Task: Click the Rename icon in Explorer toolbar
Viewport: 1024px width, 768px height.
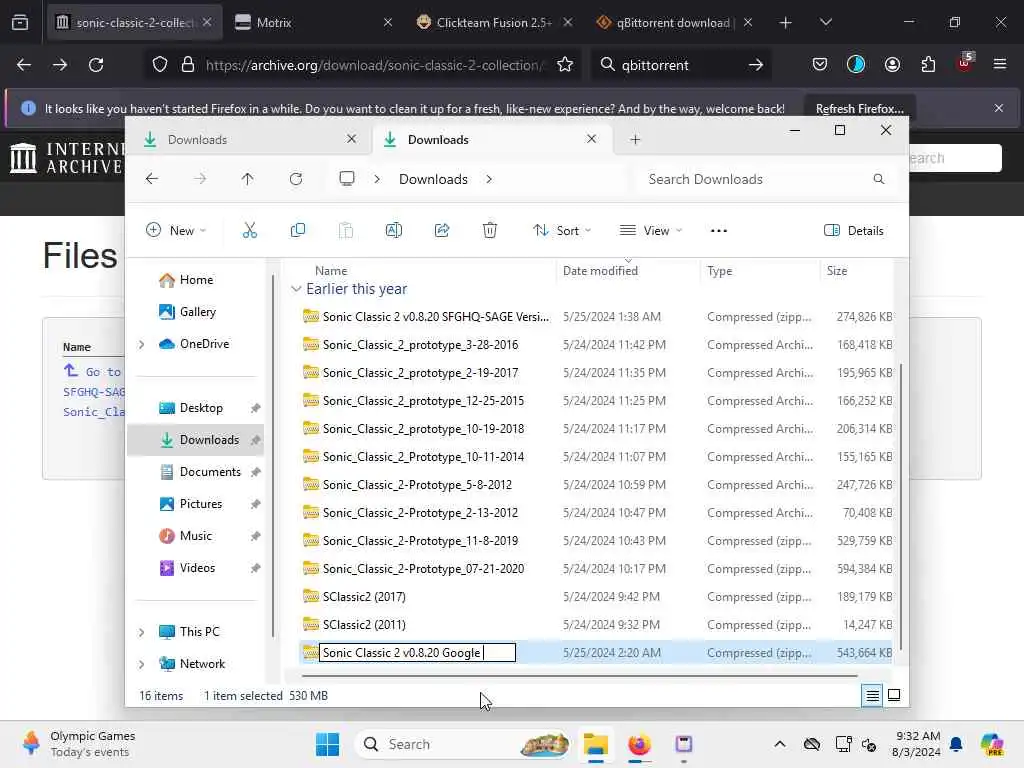Action: 394,230
